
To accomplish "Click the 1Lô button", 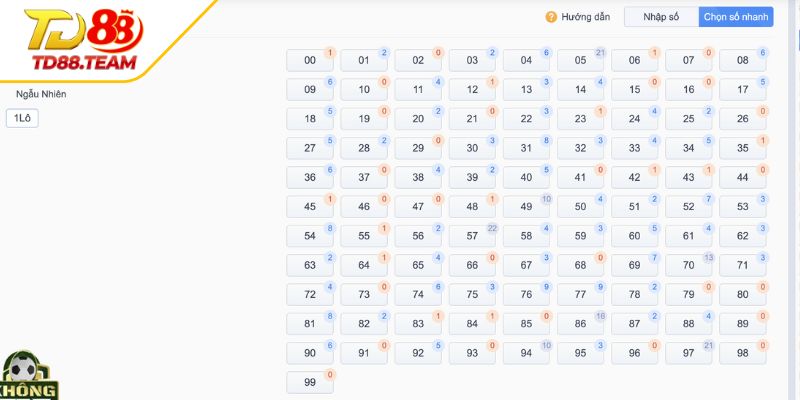I will tap(20, 118).
